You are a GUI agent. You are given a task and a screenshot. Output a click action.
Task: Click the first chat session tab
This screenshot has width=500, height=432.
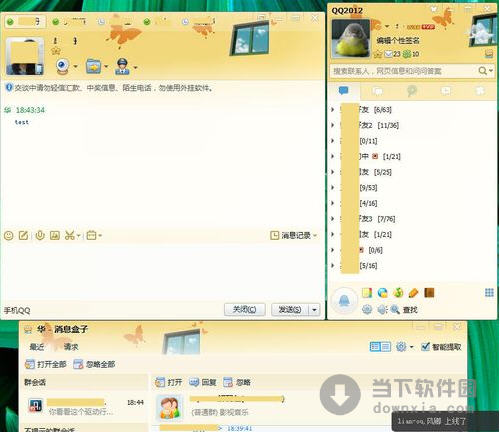[x=25, y=22]
